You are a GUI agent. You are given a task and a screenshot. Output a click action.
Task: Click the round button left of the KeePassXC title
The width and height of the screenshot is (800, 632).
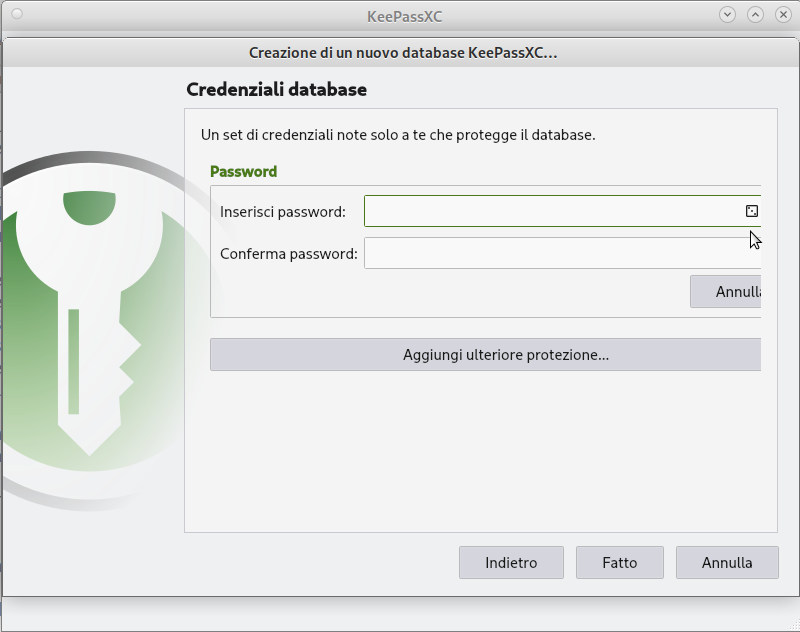point(17,14)
